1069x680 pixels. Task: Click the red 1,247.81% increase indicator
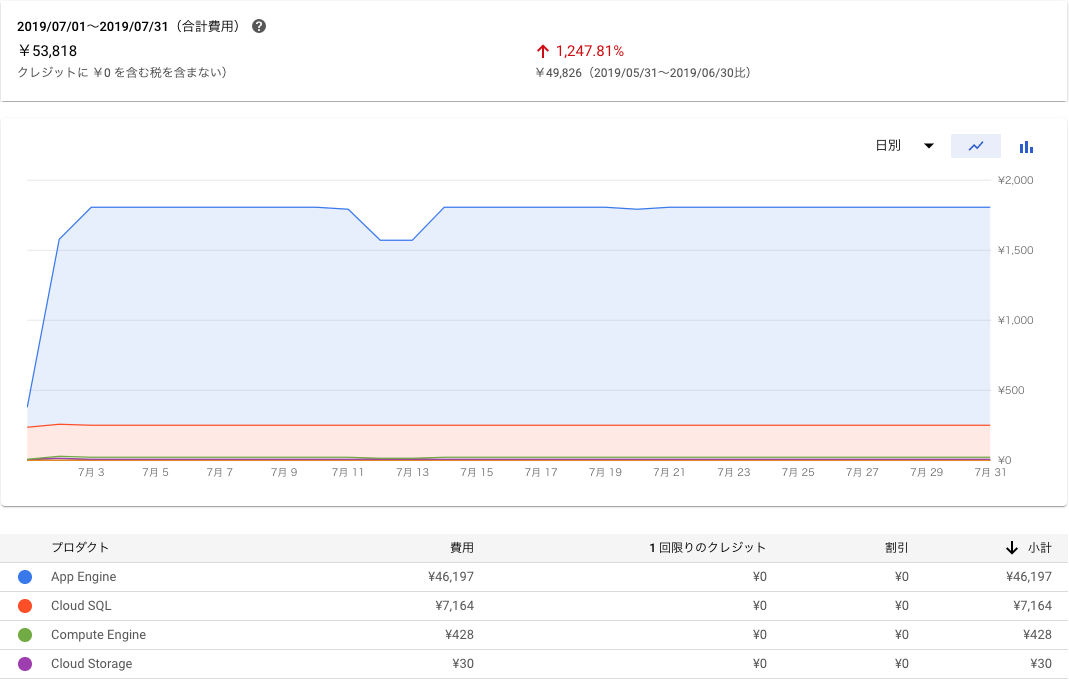click(581, 50)
